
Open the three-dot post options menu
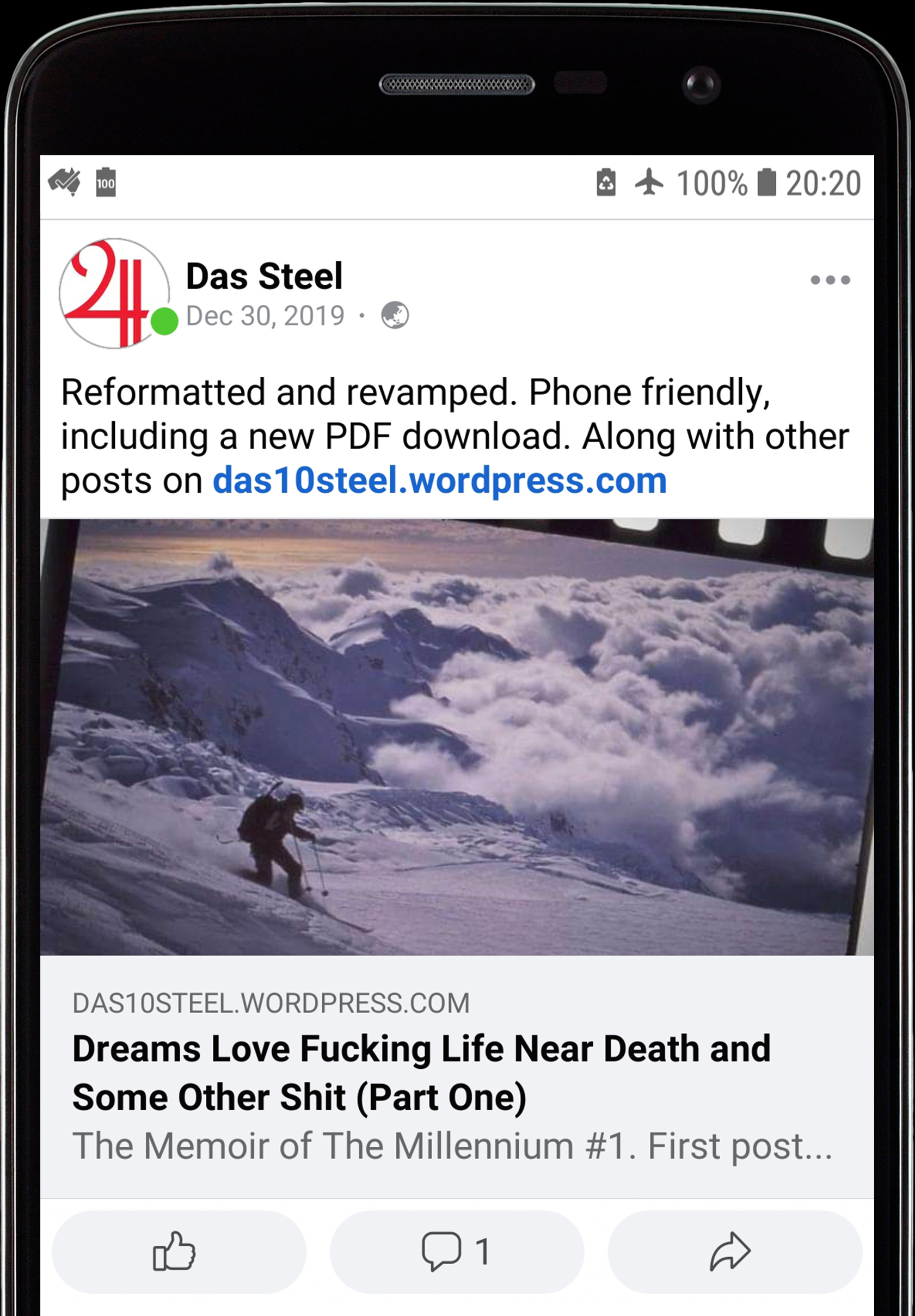click(x=830, y=280)
